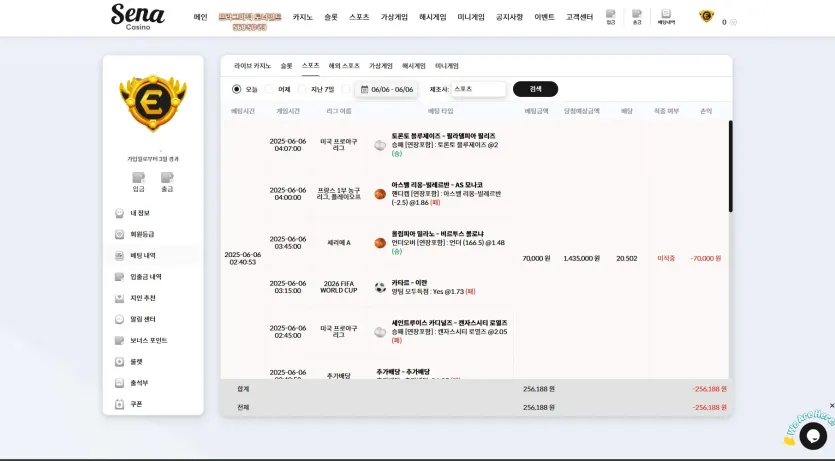Switch to the 미니게임 history tab
The height and width of the screenshot is (461, 835).
click(447, 66)
